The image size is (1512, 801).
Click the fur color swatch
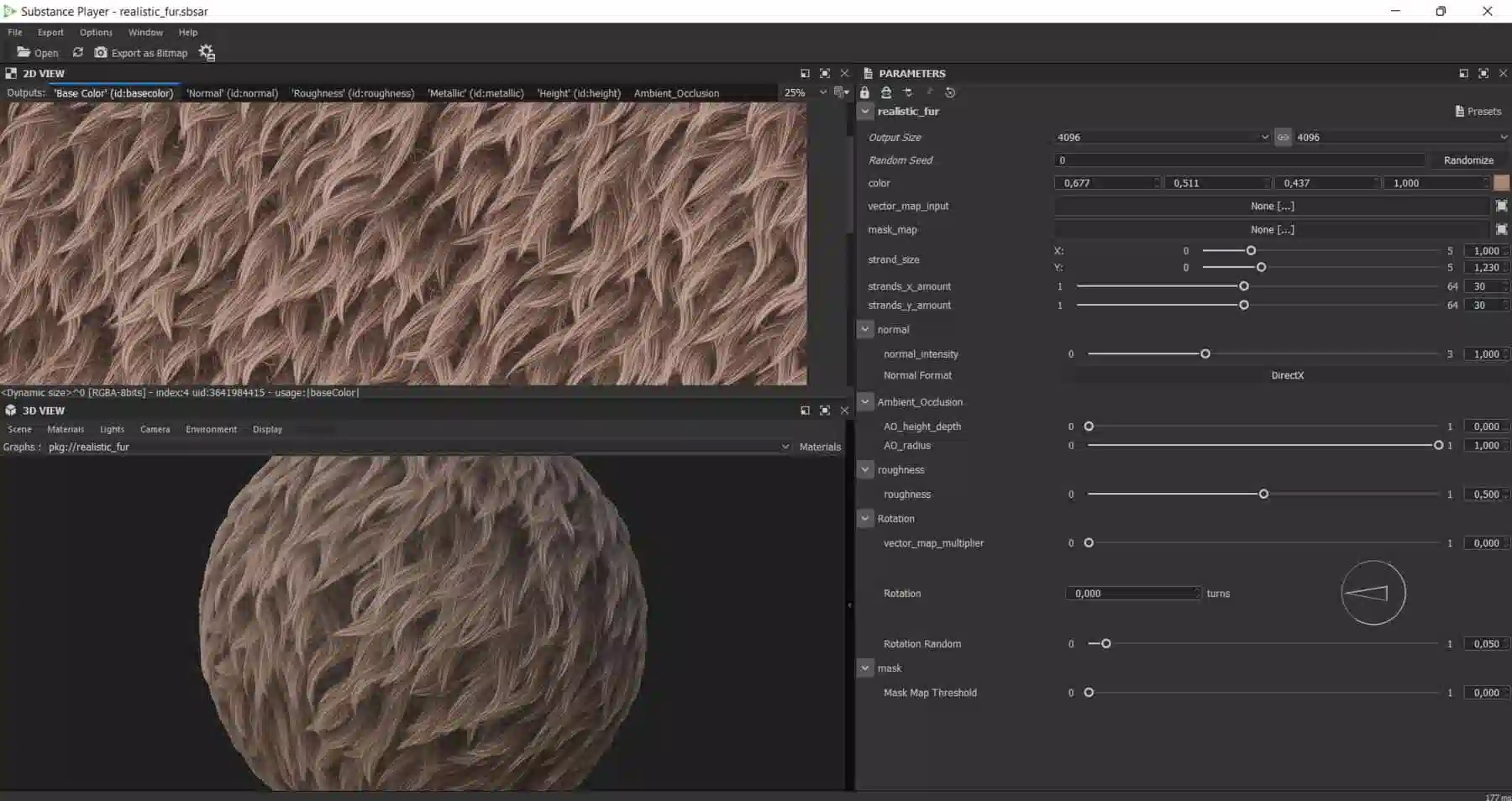click(x=1503, y=182)
